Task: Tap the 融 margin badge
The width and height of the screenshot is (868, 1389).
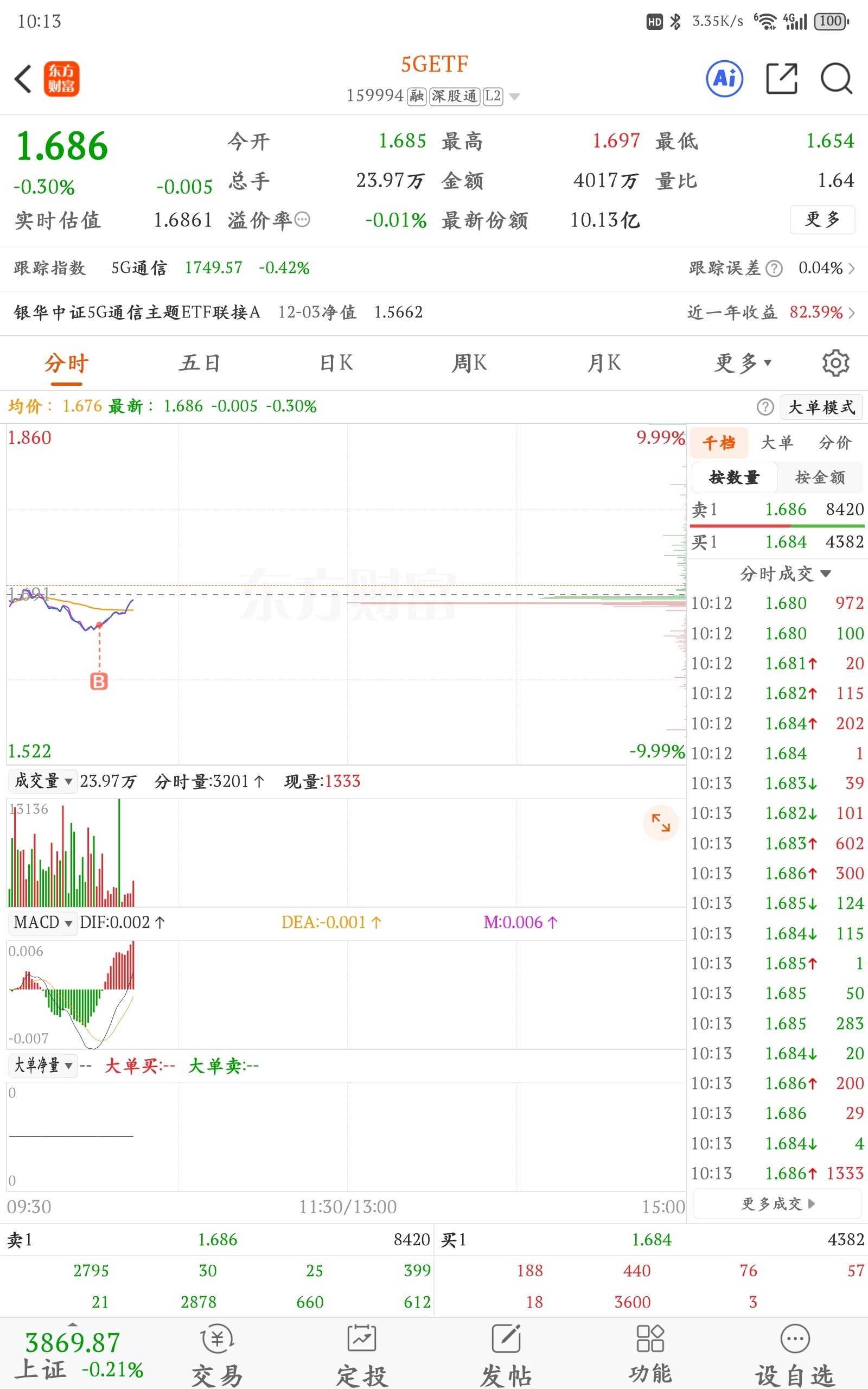Action: point(417,96)
